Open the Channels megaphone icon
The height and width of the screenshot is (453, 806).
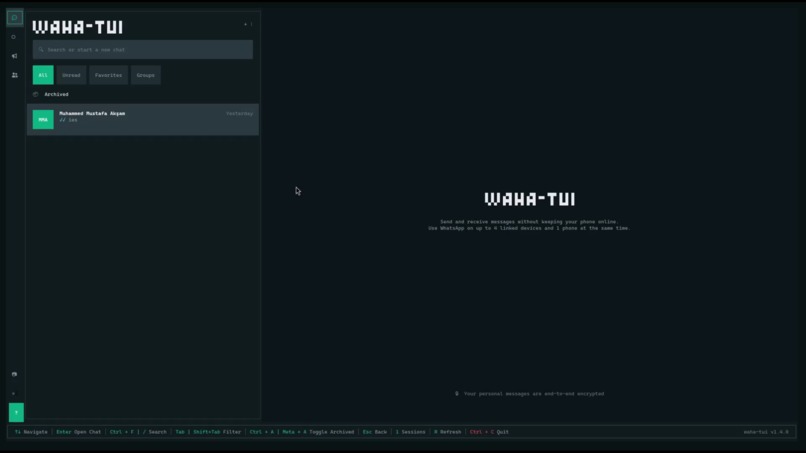coord(14,56)
